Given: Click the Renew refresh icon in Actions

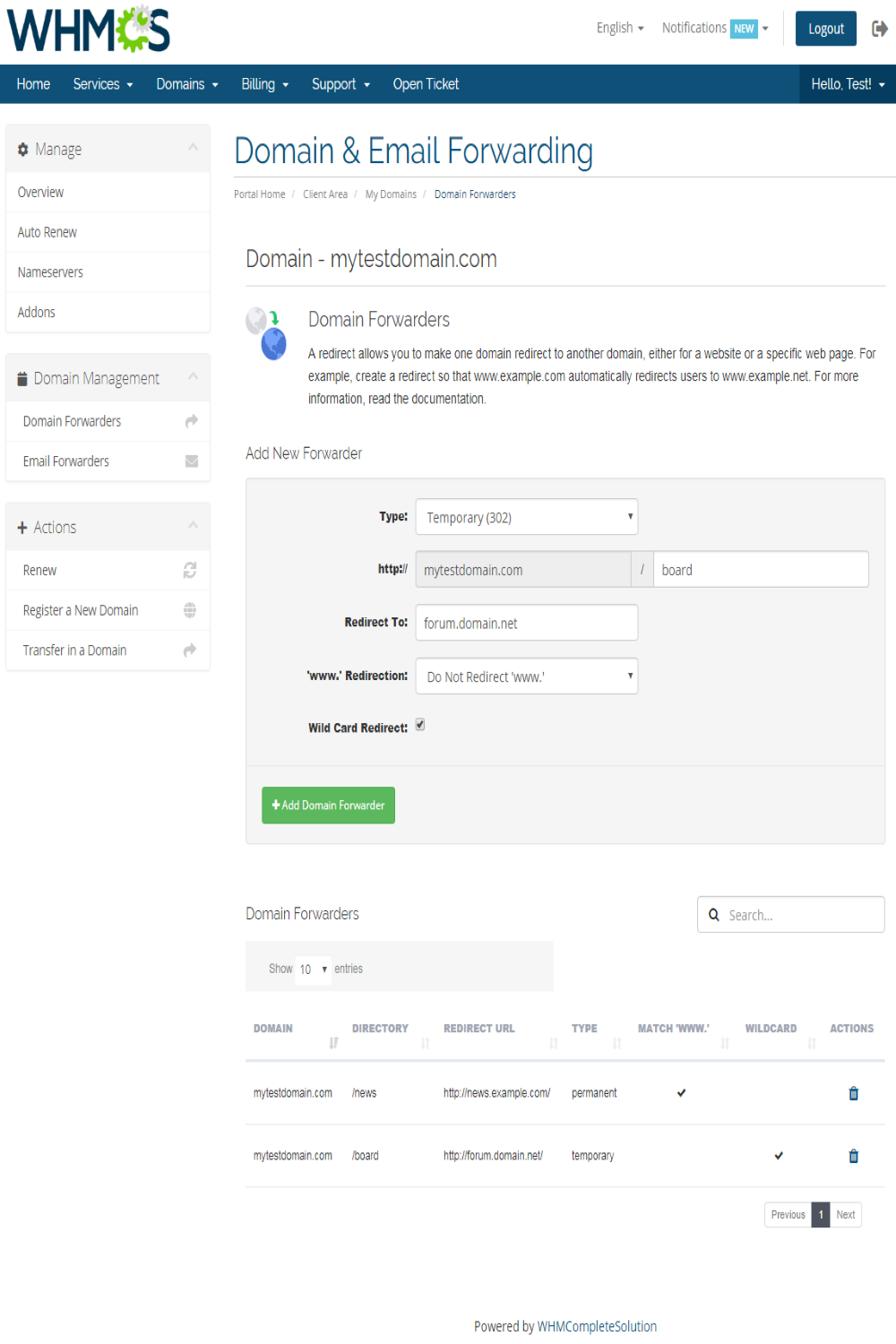Looking at the screenshot, I should point(190,570).
